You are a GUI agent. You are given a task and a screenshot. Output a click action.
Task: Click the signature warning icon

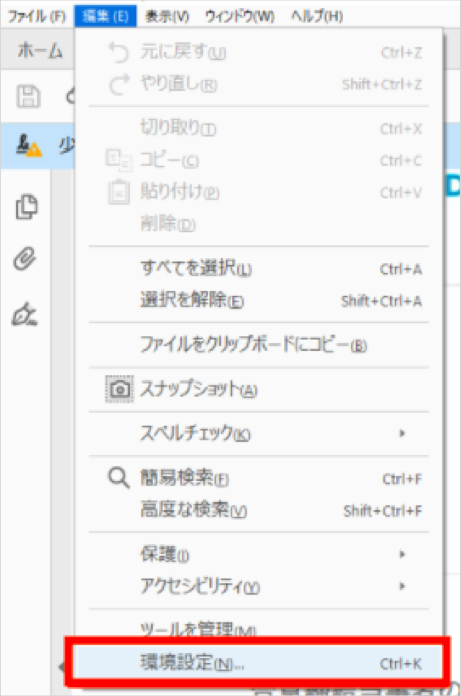pyautogui.click(x=29, y=146)
